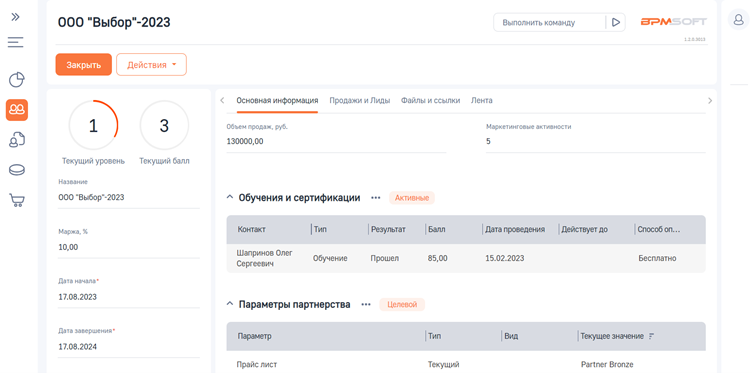Image resolution: width=752 pixels, height=373 pixels.
Task: Open options menu for Обучения и сертификации
Action: 376,198
